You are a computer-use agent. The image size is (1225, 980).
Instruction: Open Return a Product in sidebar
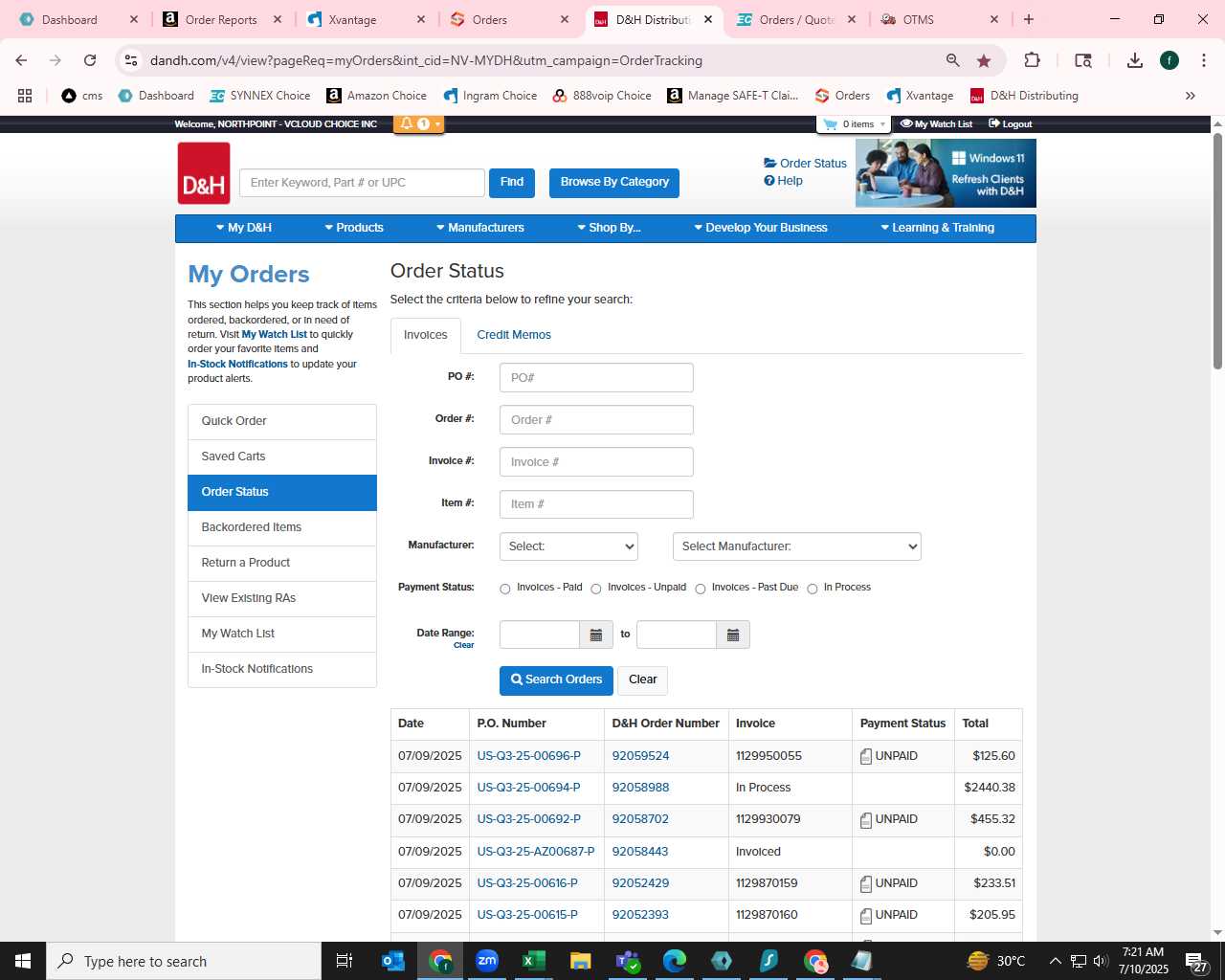[x=282, y=563]
